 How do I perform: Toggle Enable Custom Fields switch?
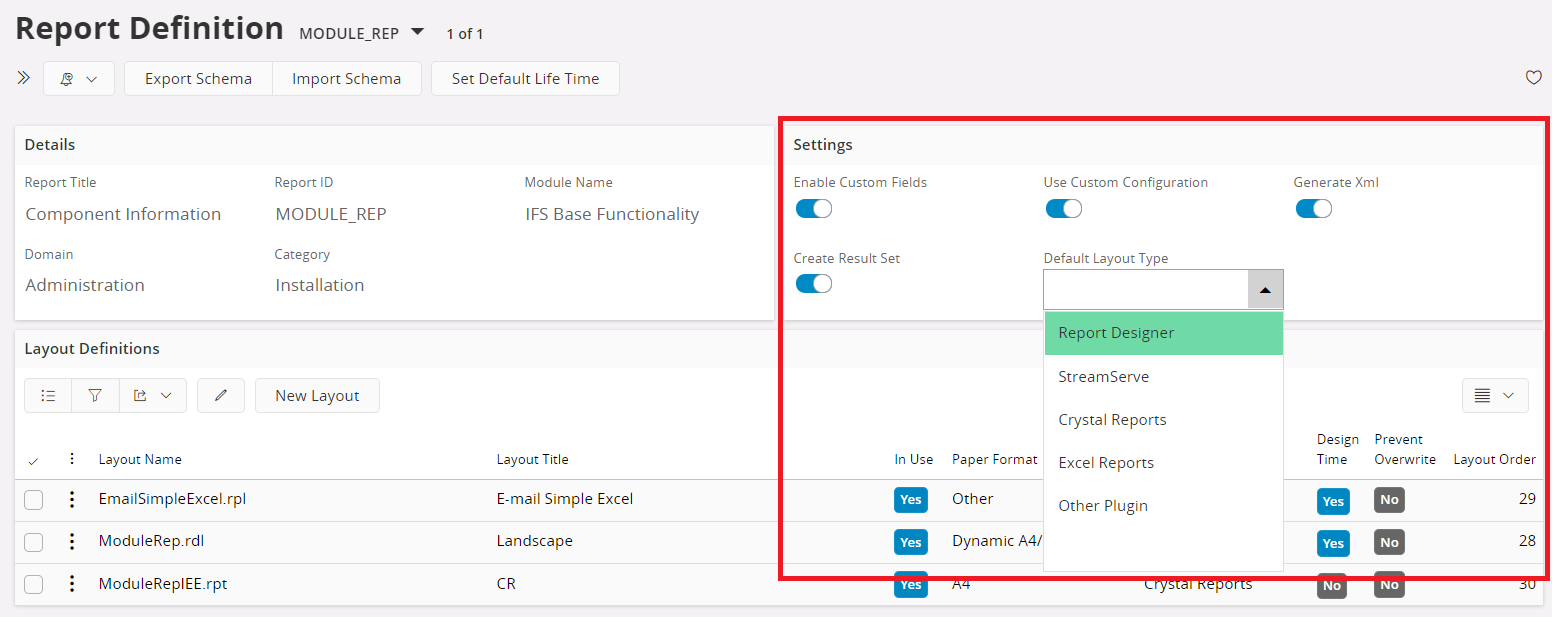813,209
